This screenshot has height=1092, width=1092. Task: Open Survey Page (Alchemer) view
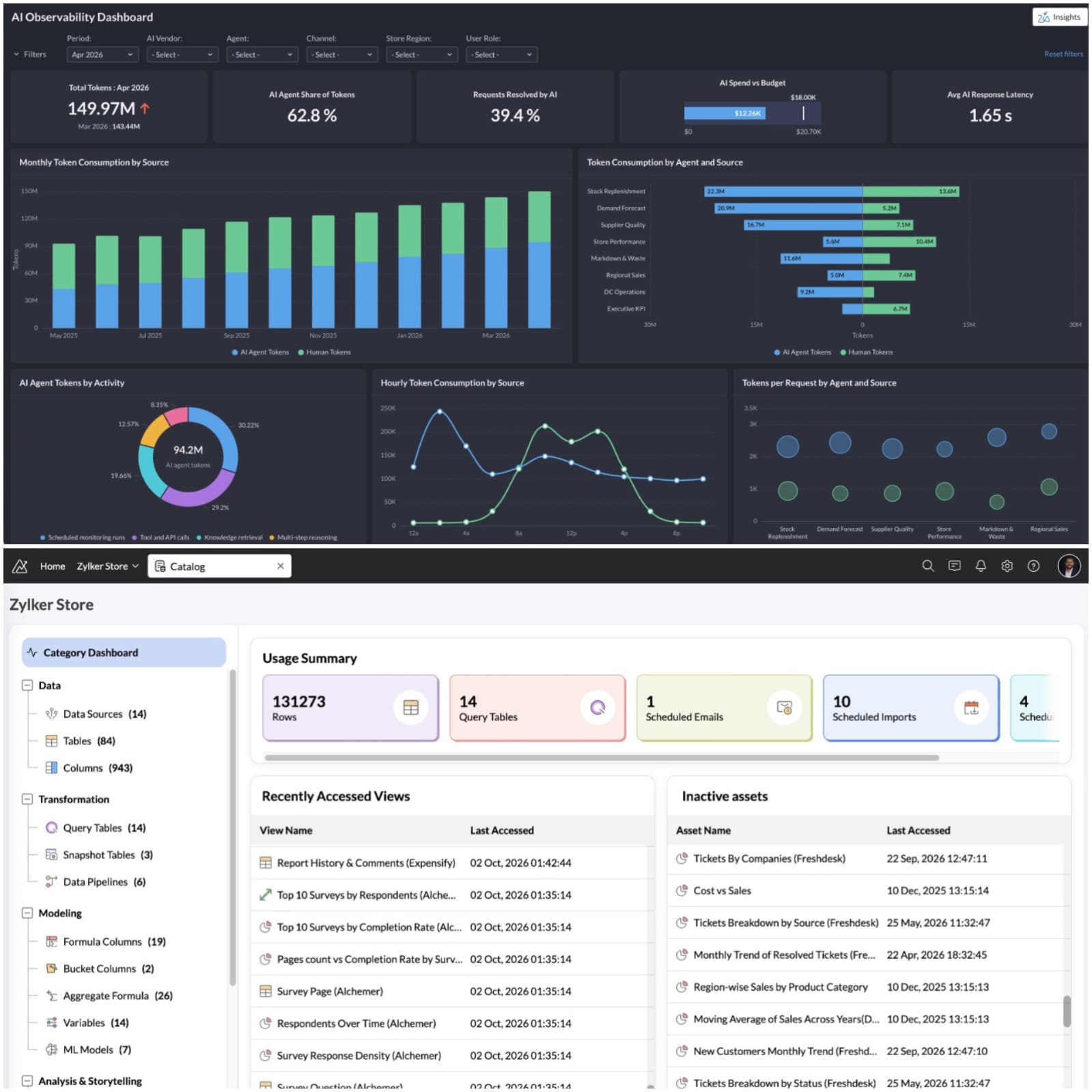[x=330, y=991]
